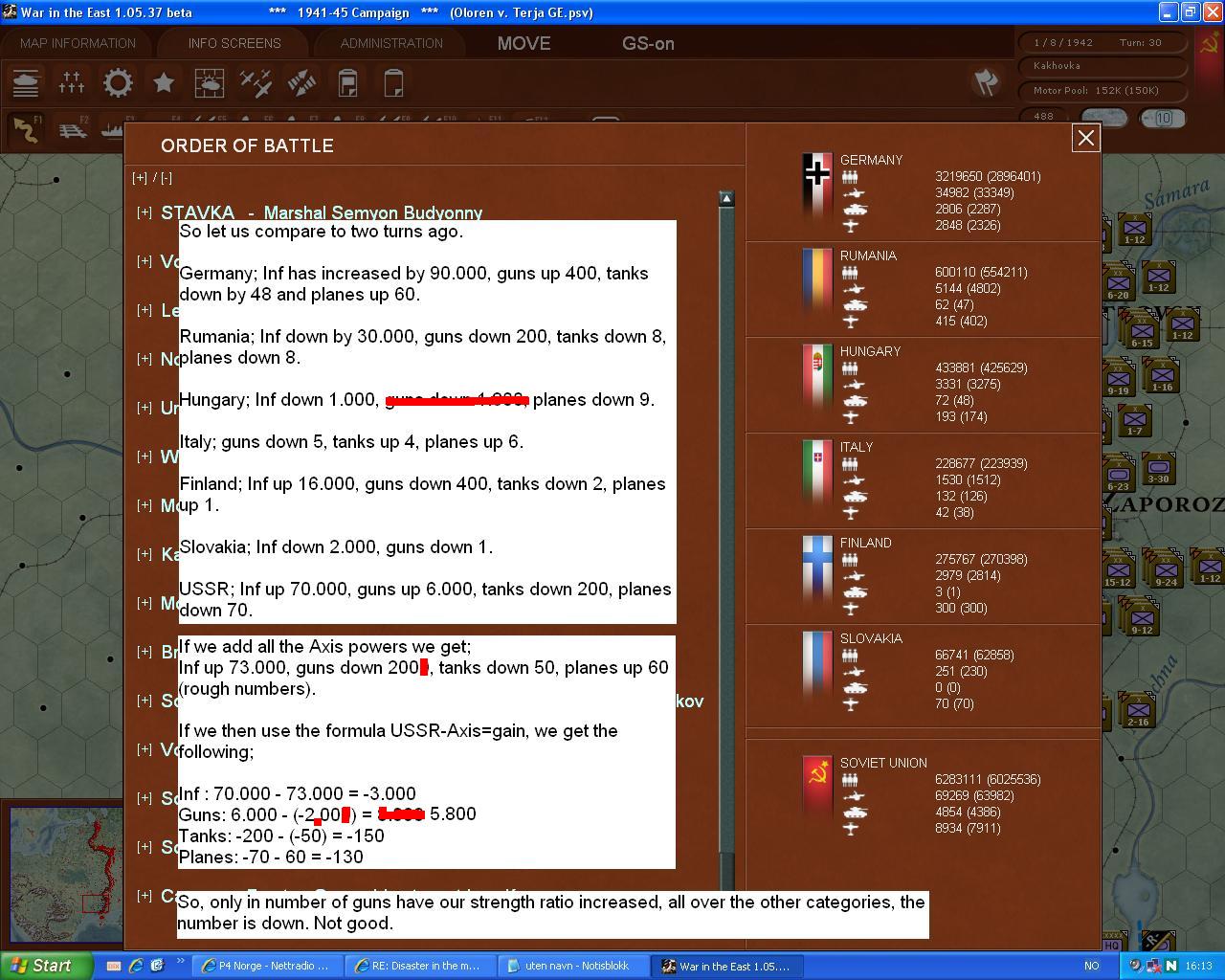Click the Rumania manpower value 600110
Image resolution: width=1225 pixels, height=980 pixels.
pyautogui.click(x=980, y=272)
